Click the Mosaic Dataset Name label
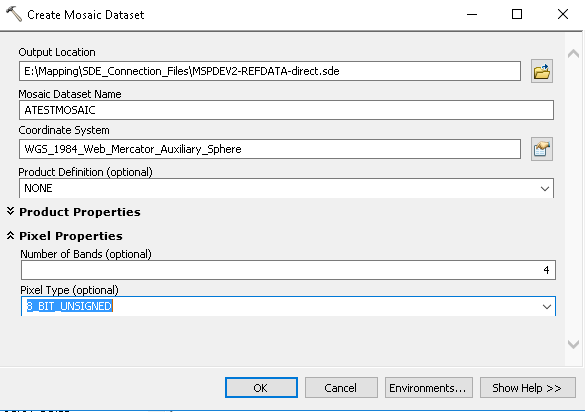This screenshot has height=412, width=585. pyautogui.click(x=70, y=94)
